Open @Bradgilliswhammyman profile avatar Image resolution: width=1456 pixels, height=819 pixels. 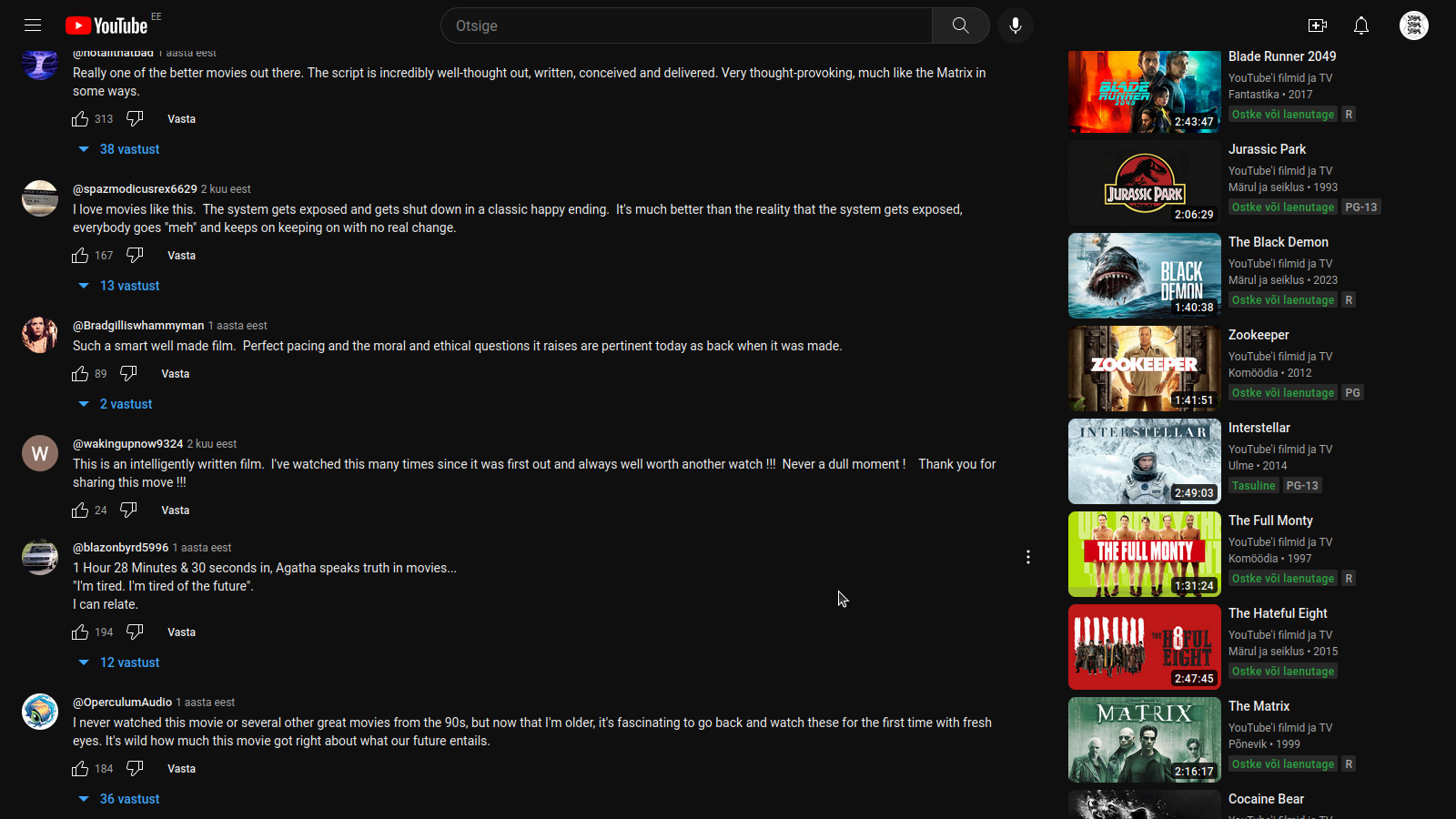[x=40, y=335]
